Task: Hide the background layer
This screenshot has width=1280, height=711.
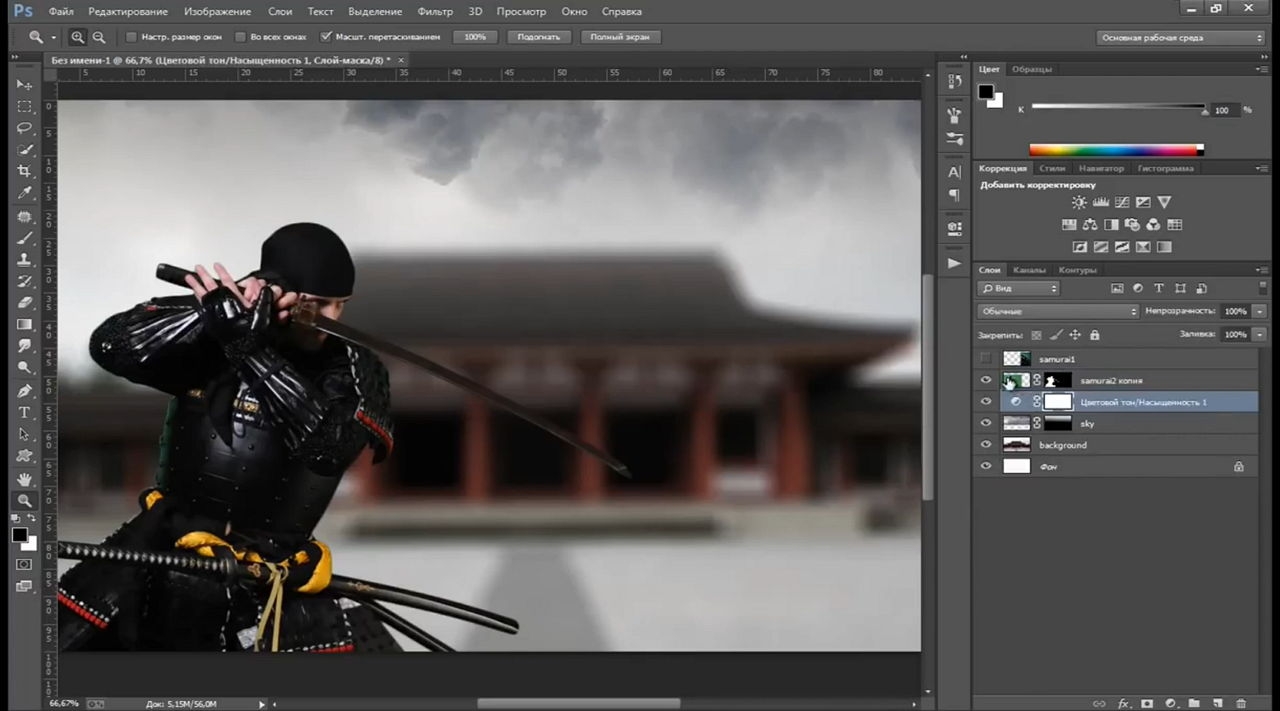Action: (986, 445)
